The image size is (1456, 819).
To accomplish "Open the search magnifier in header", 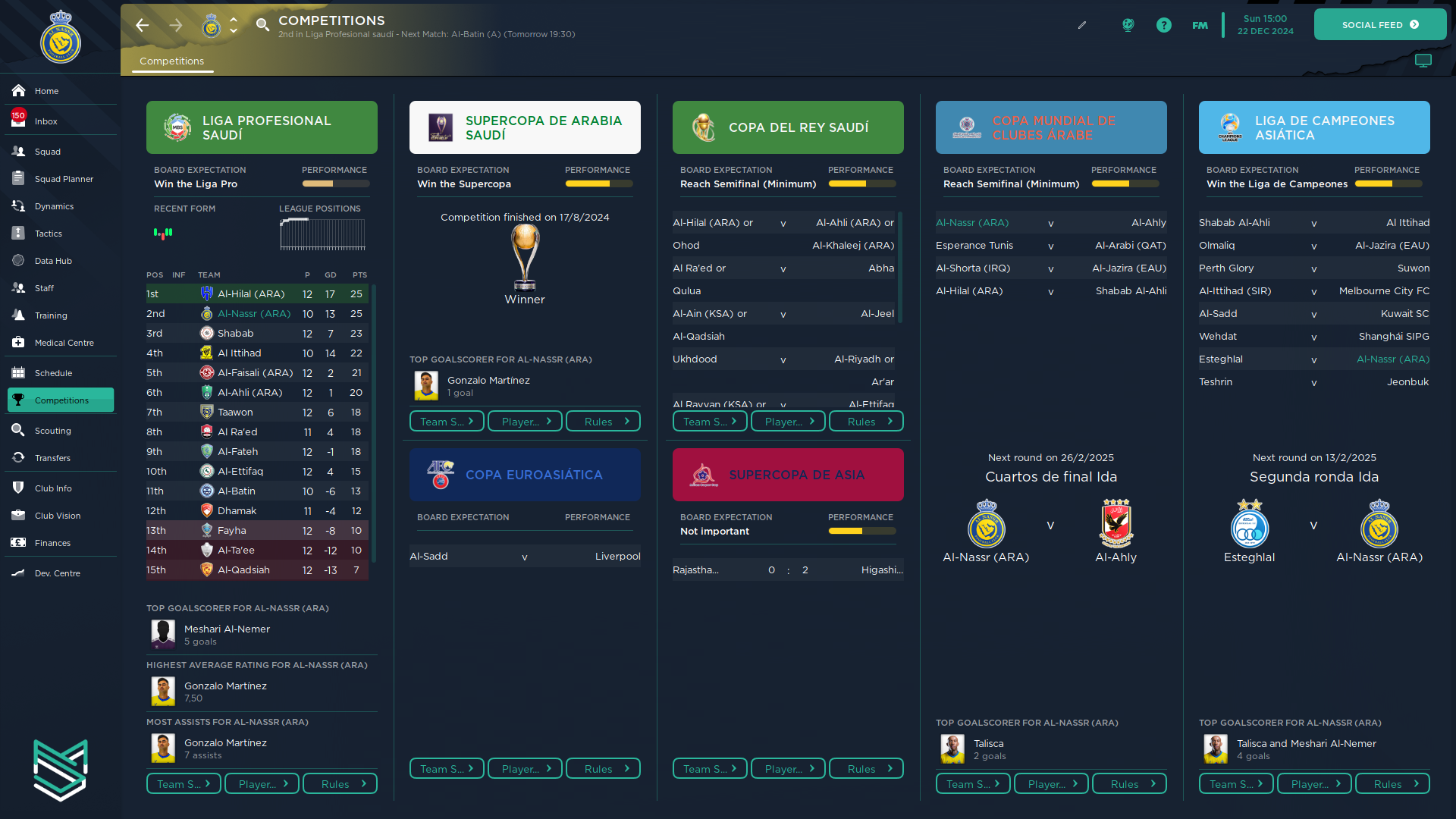I will click(x=262, y=26).
